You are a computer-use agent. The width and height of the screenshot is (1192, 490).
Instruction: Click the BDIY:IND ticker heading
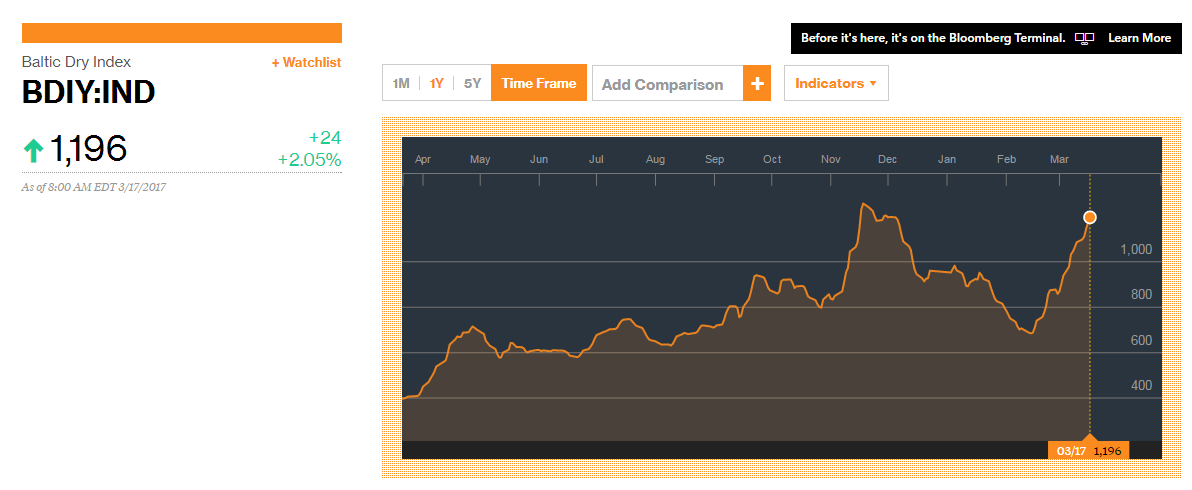[x=89, y=92]
